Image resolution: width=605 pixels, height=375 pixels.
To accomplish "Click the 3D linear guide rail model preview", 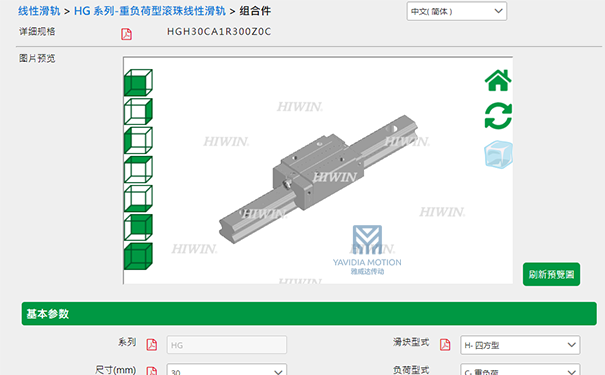I will 318,179.
